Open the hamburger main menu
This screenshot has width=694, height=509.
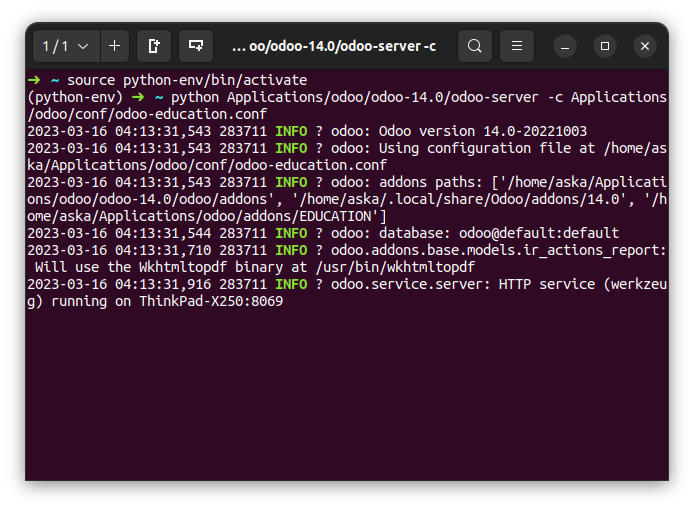tap(516, 46)
